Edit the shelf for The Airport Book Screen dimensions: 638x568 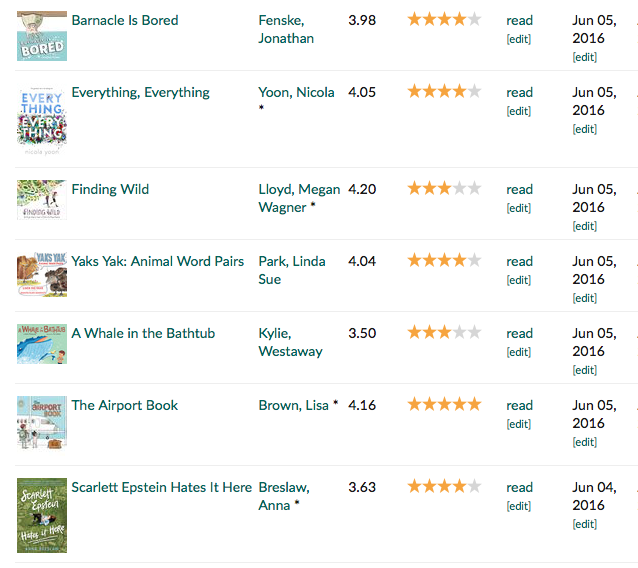(x=518, y=424)
